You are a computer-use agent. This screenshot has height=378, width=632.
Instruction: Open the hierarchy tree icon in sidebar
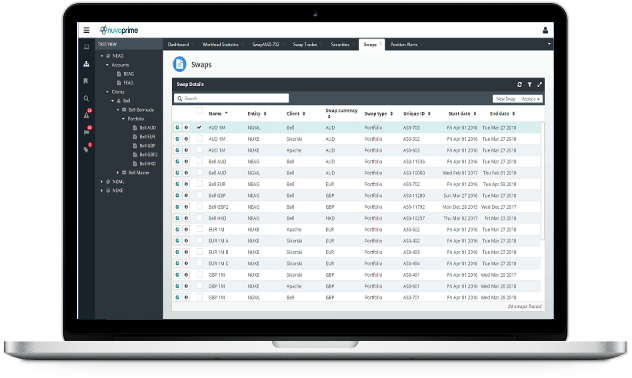pyautogui.click(x=86, y=64)
